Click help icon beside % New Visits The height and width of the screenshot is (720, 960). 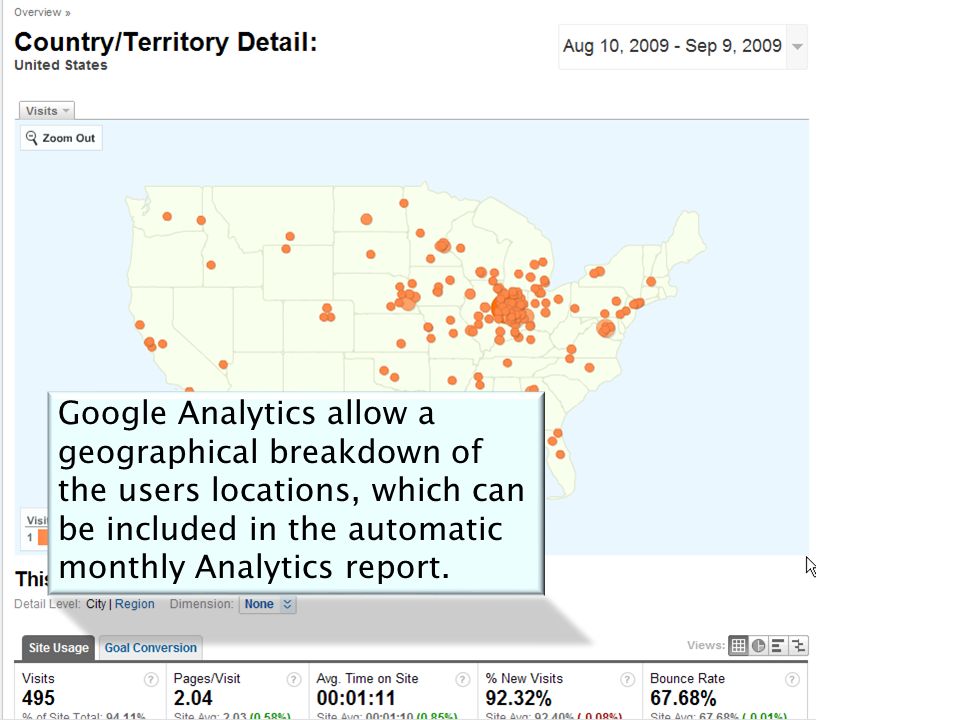pos(627,680)
